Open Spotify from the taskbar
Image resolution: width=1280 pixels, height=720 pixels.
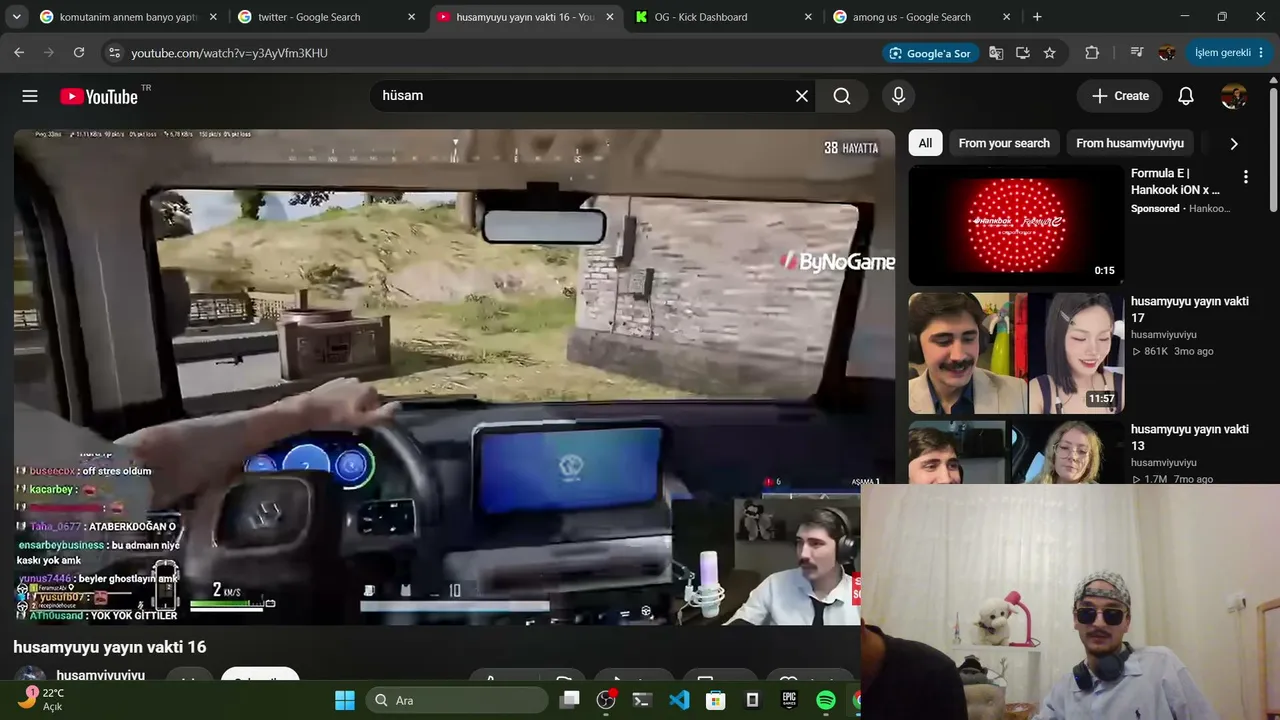pyautogui.click(x=826, y=700)
